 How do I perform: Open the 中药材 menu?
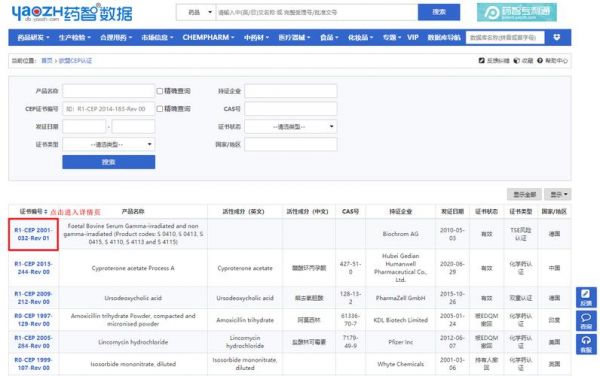(x=256, y=37)
